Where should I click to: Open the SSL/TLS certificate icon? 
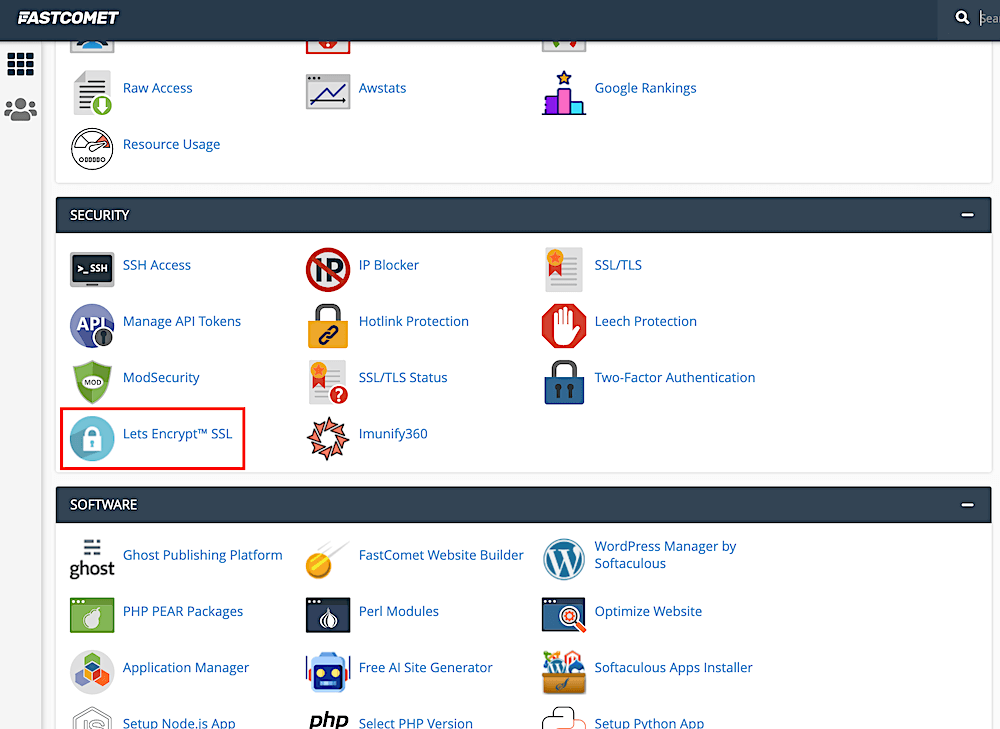coord(564,269)
